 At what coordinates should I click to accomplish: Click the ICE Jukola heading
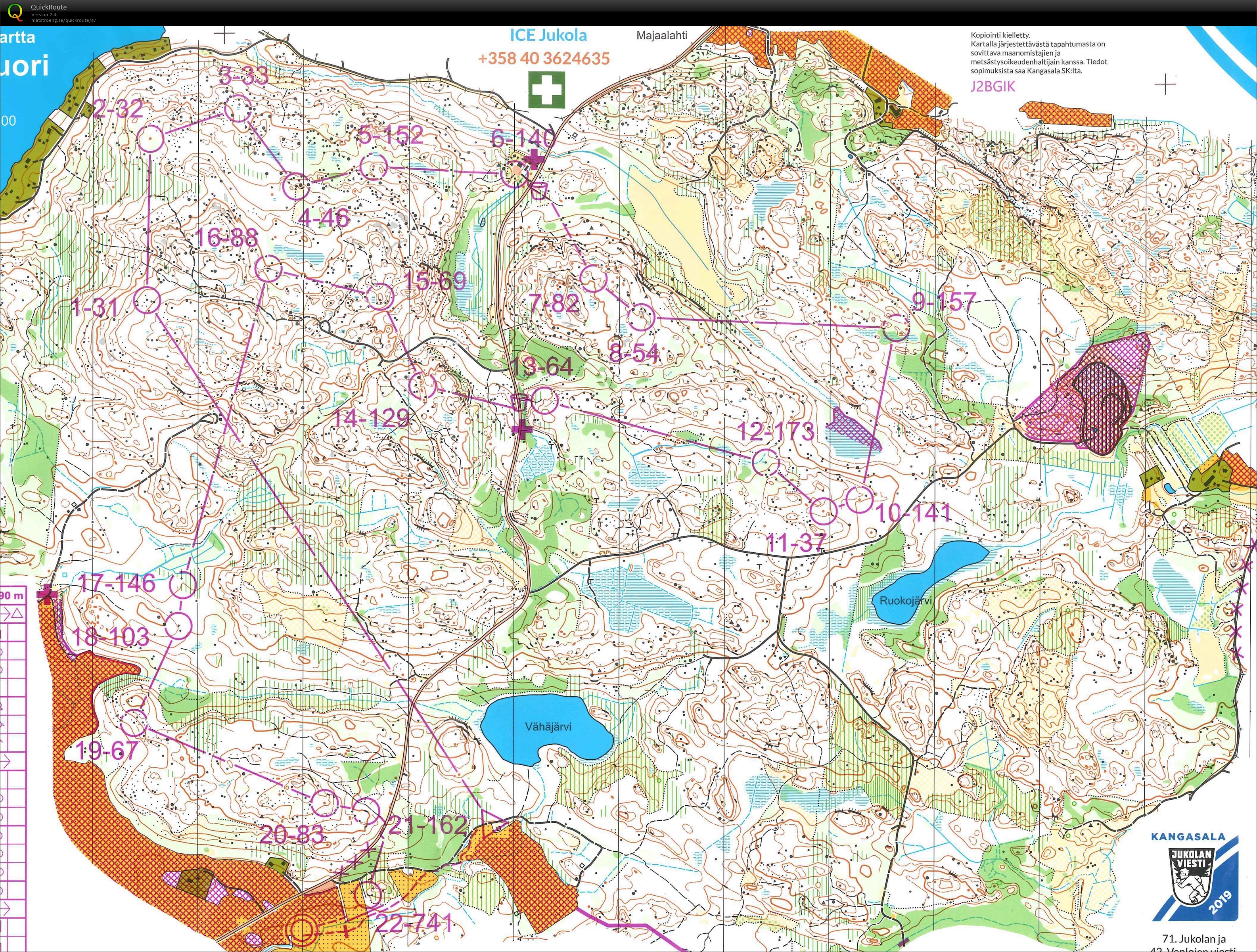[x=548, y=35]
